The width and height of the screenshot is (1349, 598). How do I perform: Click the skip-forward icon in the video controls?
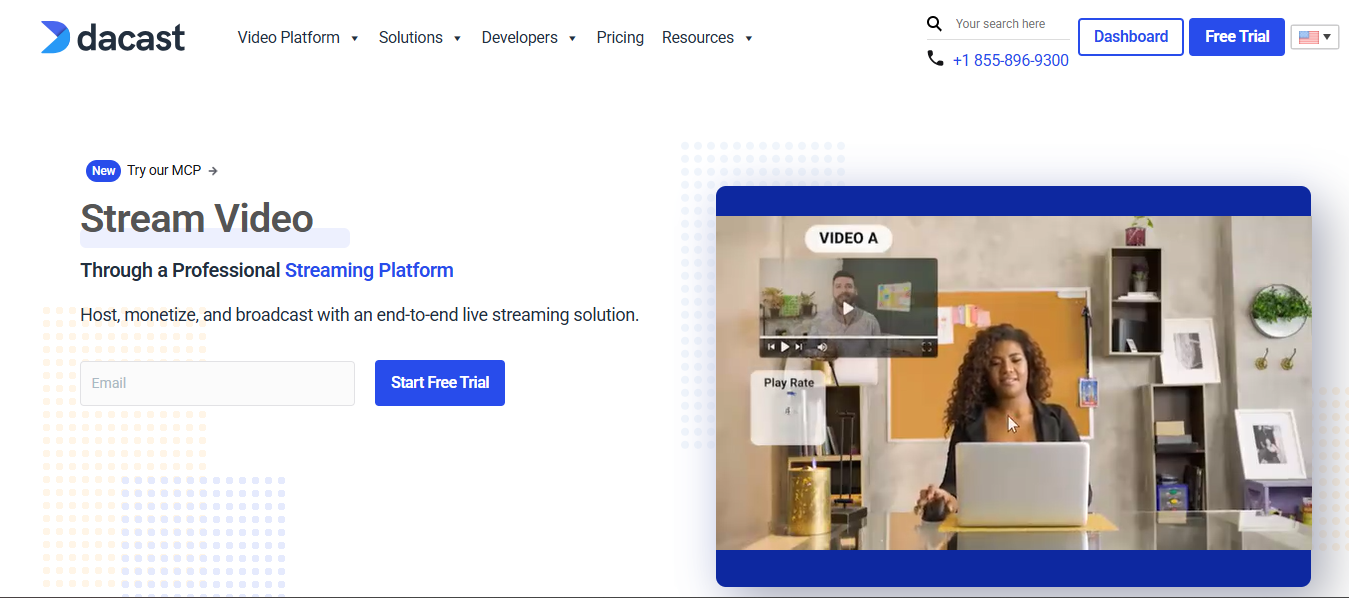click(798, 346)
